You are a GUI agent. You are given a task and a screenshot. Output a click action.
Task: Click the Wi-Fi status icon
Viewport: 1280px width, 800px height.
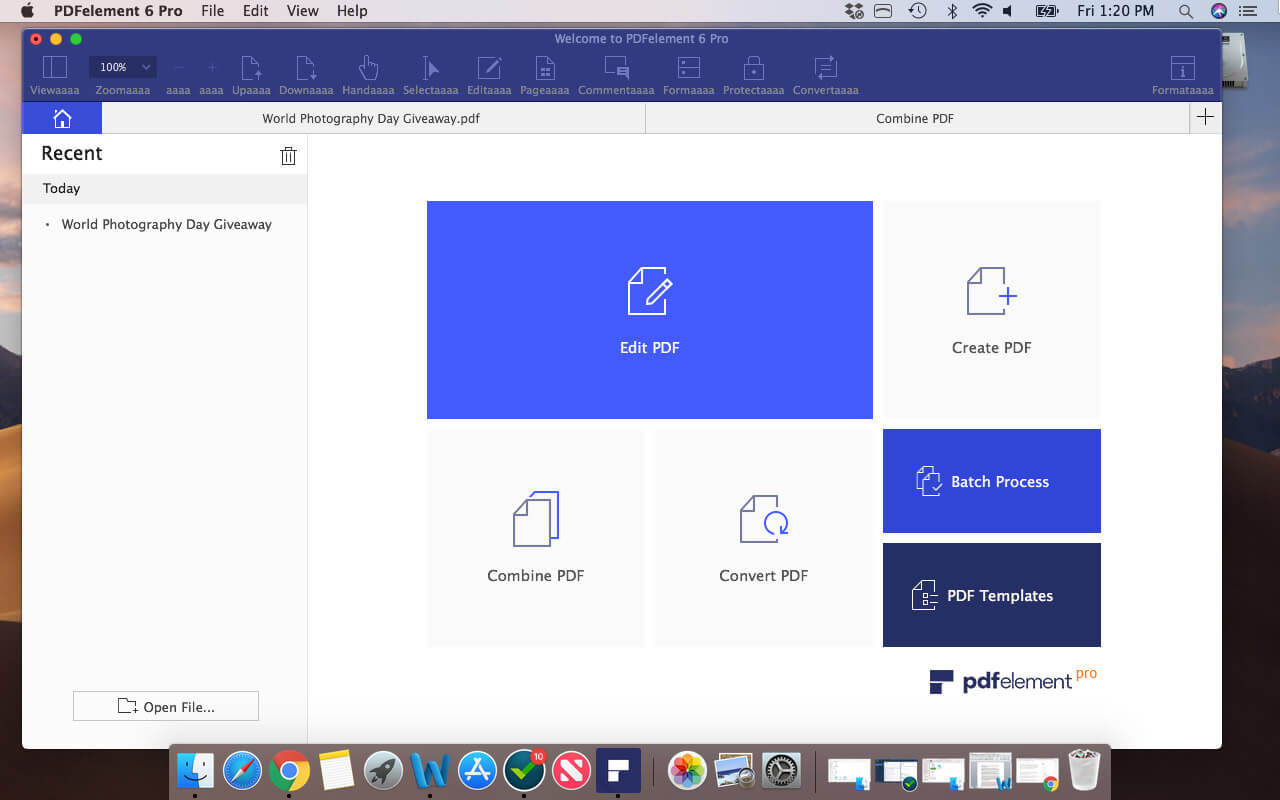[x=981, y=11]
